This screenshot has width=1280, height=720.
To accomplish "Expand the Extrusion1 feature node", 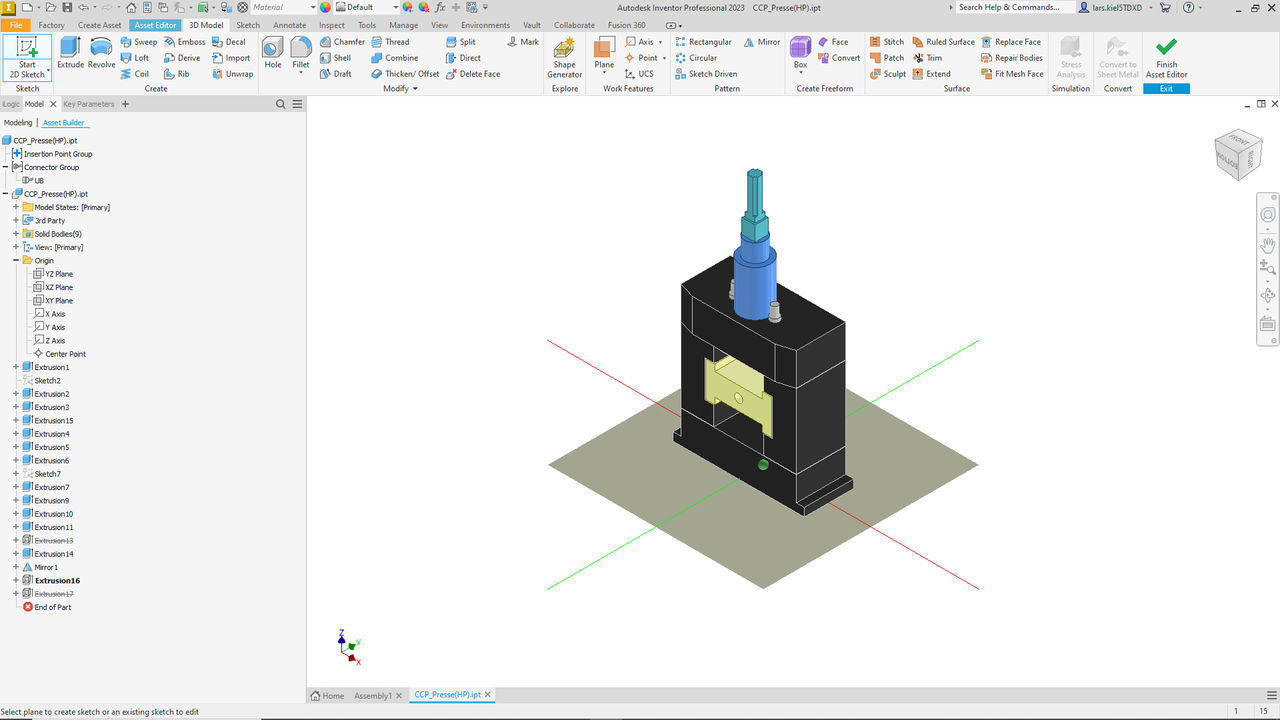I will [x=16, y=367].
